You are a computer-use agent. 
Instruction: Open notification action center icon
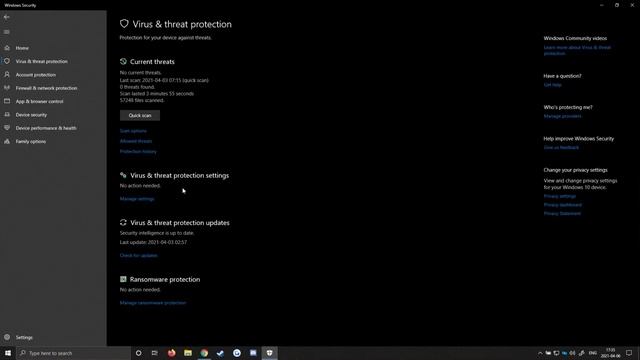pos(629,353)
